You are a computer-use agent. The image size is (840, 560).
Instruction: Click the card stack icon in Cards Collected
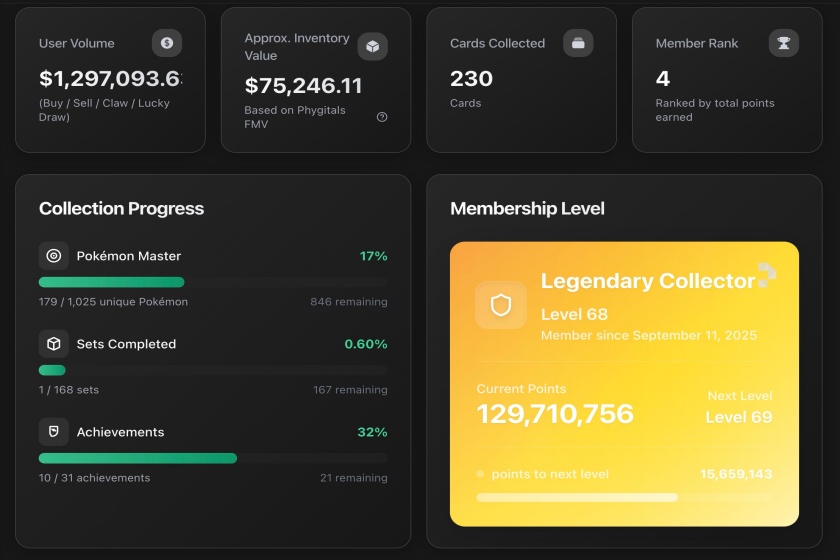point(578,43)
